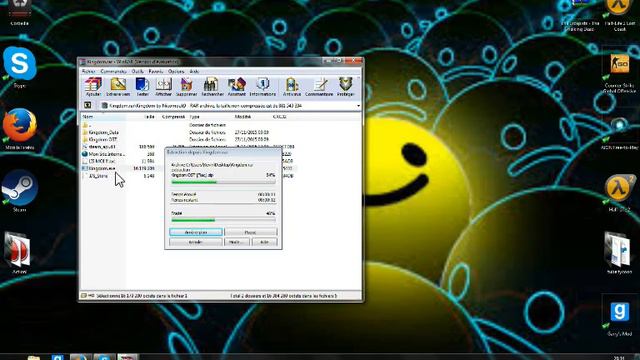This screenshot has height=360, width=640.
Task: Select the Mozilla Firefox desktop icon
Action: [x=20, y=129]
